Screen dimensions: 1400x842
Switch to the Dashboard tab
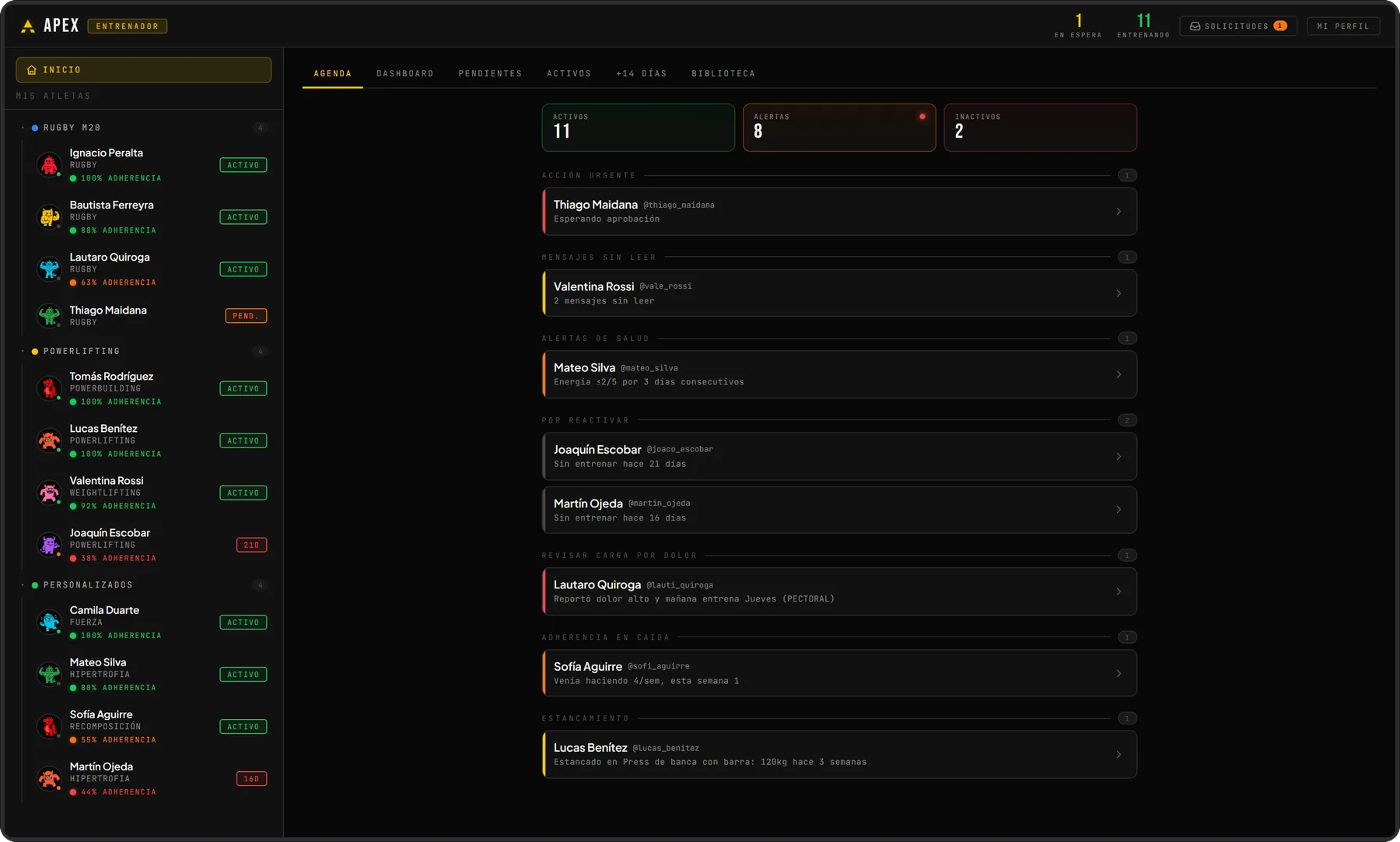(405, 74)
